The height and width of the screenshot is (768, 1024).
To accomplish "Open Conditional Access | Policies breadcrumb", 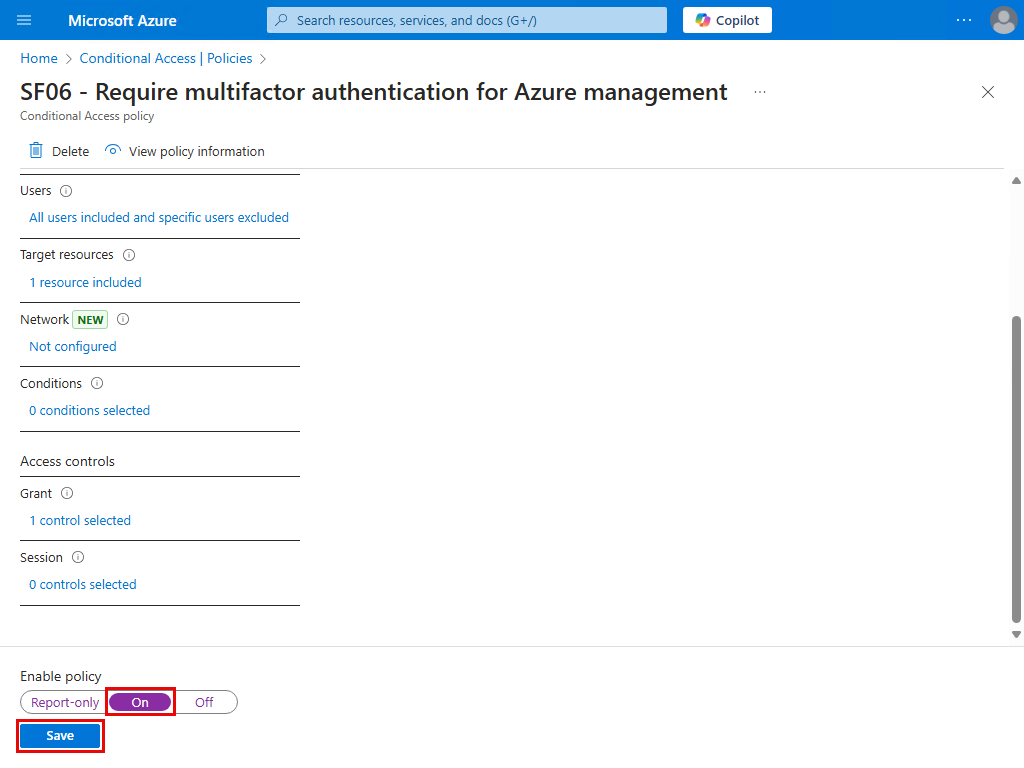I will click(x=166, y=58).
